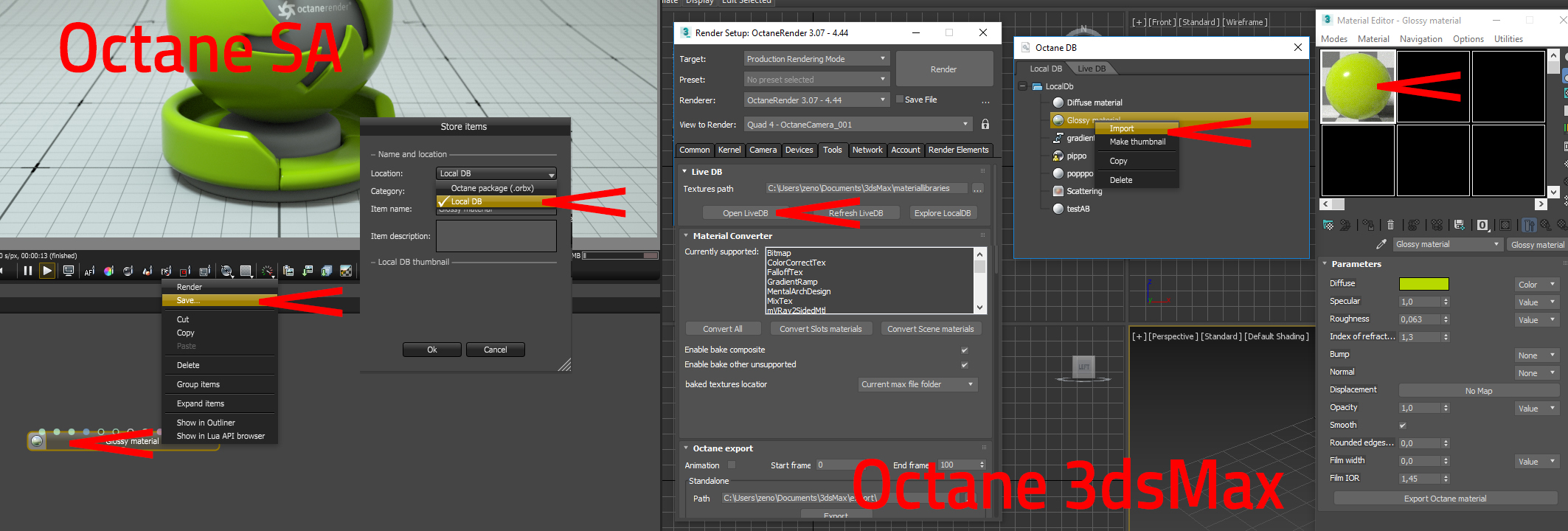Click the Make Unique icon

[1437, 225]
